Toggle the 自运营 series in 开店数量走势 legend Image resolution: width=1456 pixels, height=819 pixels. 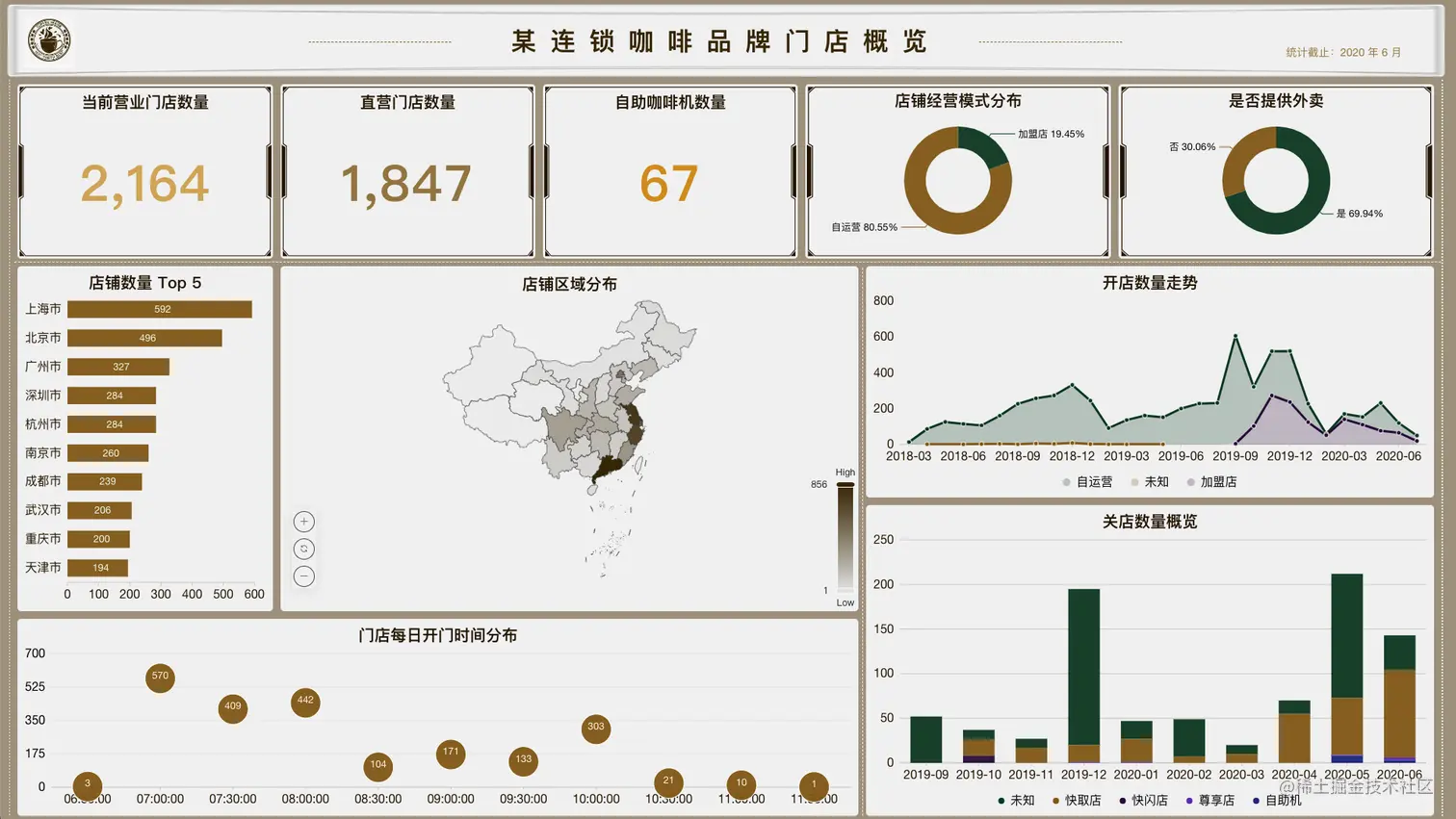point(1064,482)
